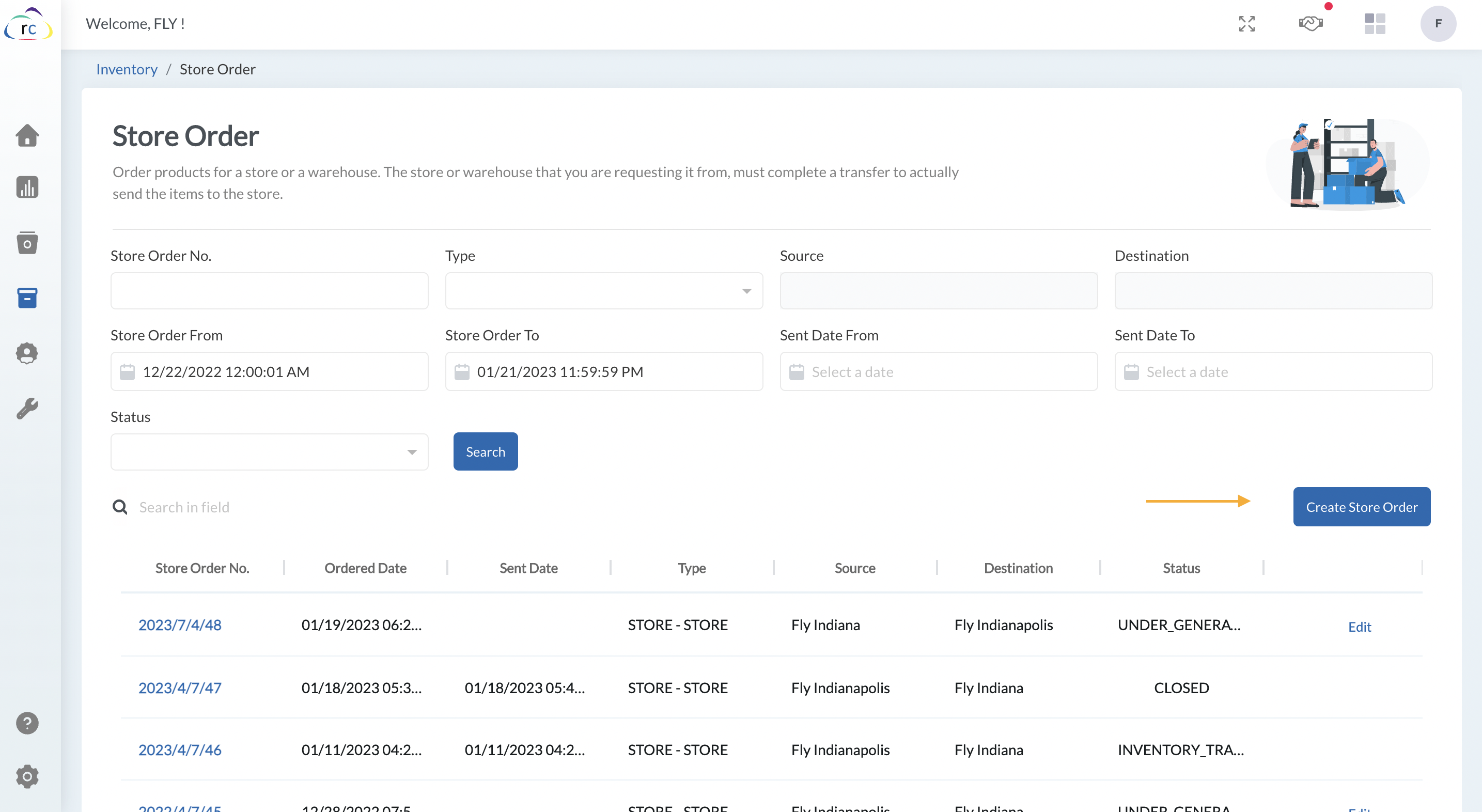Open the apps grid icon in top bar
Screen dimensions: 1482x812
(x=1375, y=24)
